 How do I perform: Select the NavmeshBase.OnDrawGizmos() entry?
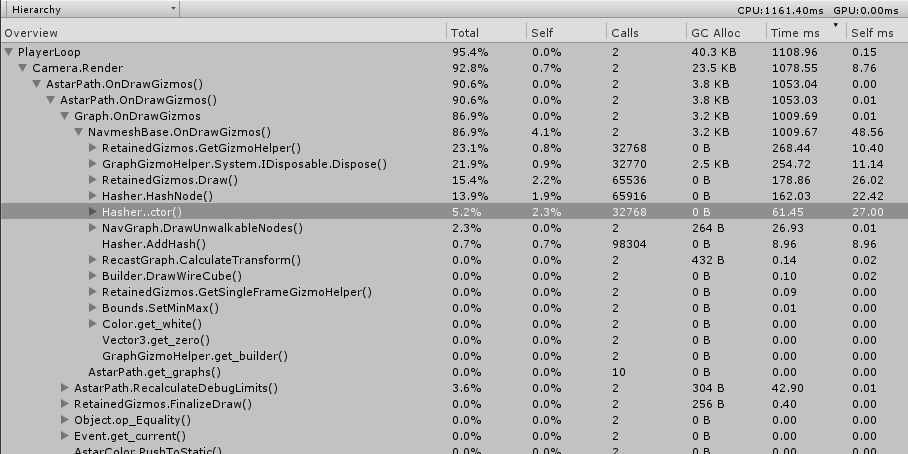(x=180, y=132)
